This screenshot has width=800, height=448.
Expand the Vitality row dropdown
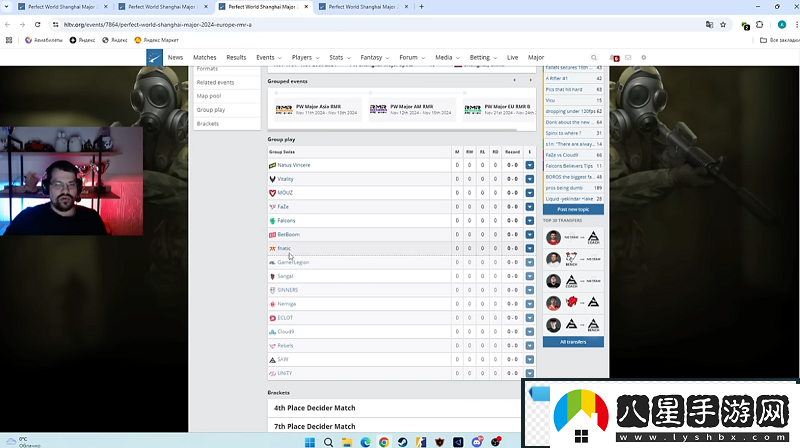coord(530,179)
